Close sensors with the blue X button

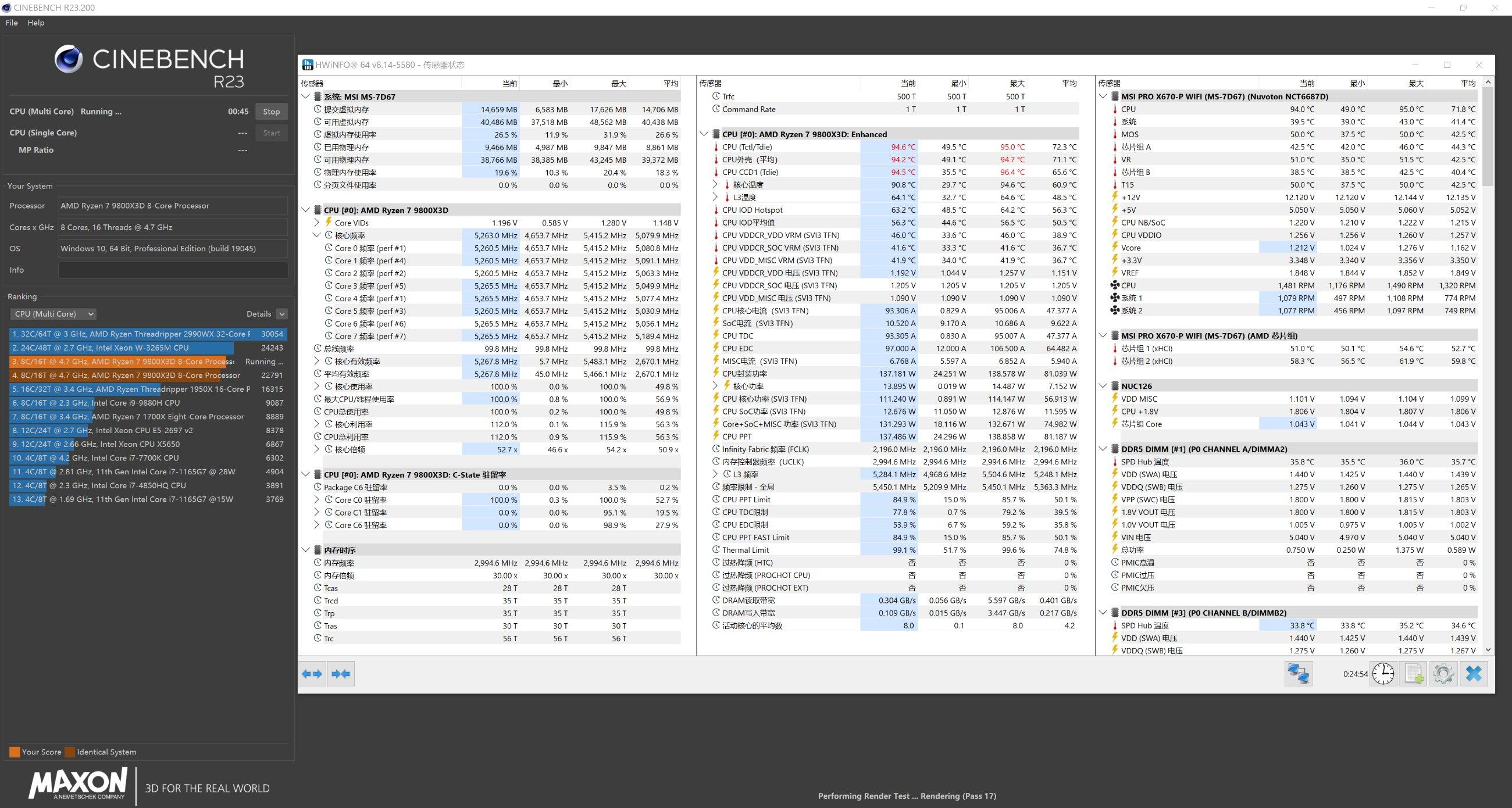pos(1474,674)
